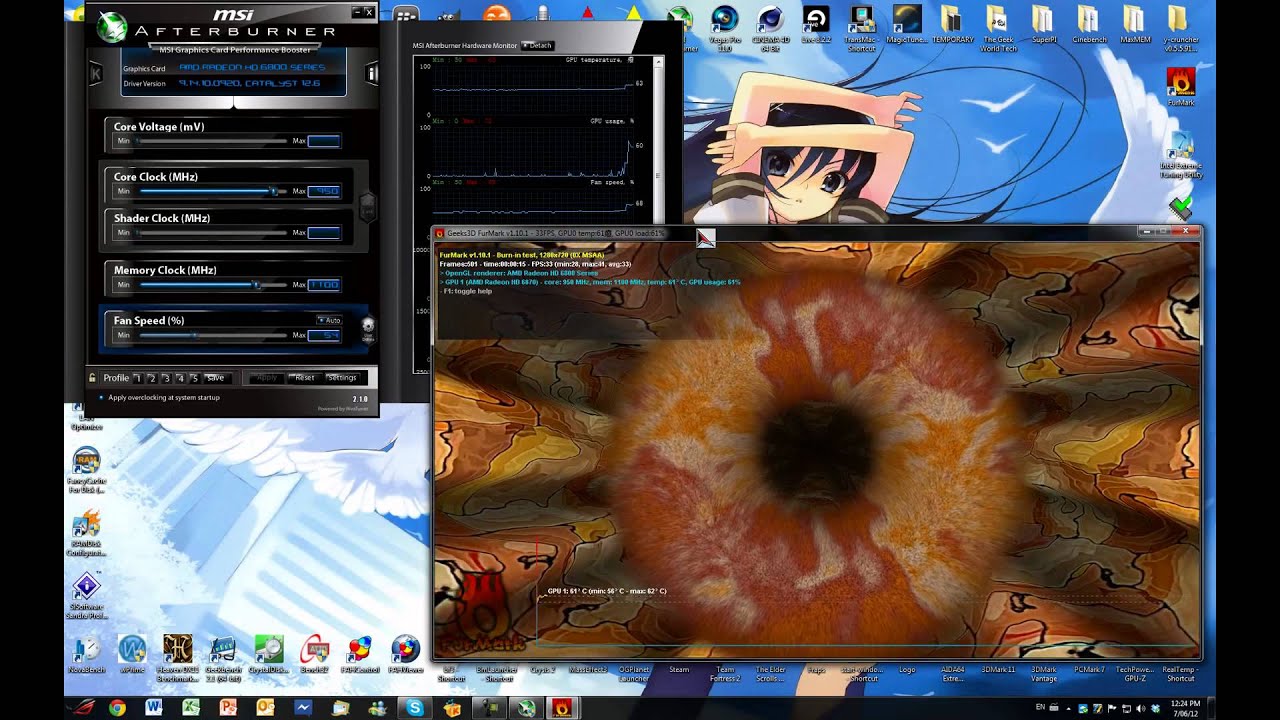Click the Shader Clock slider track
Image resolution: width=1280 pixels, height=720 pixels.
click(213, 233)
